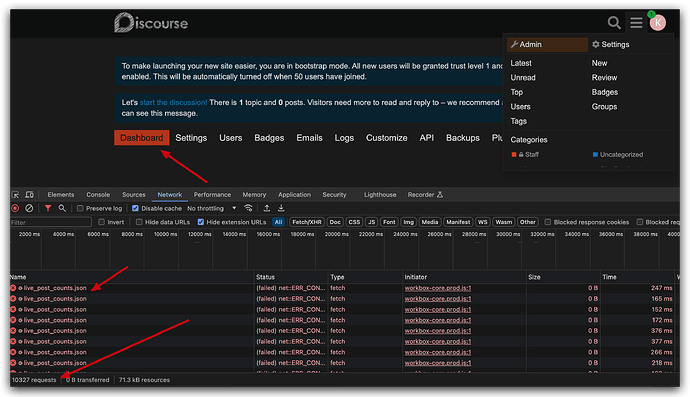Select the Media filter
690x397 pixels.
[x=429, y=222]
